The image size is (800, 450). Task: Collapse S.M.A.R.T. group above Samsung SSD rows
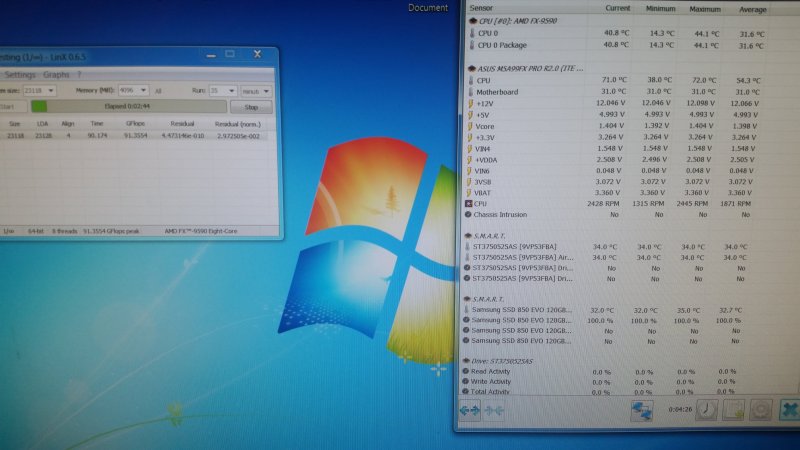pyautogui.click(x=467, y=299)
